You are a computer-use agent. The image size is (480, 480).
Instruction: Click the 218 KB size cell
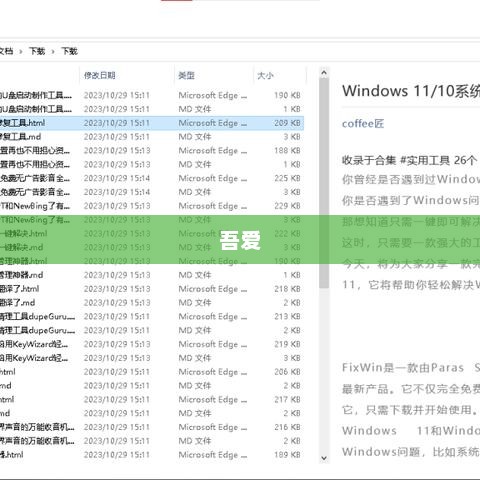[x=287, y=289]
